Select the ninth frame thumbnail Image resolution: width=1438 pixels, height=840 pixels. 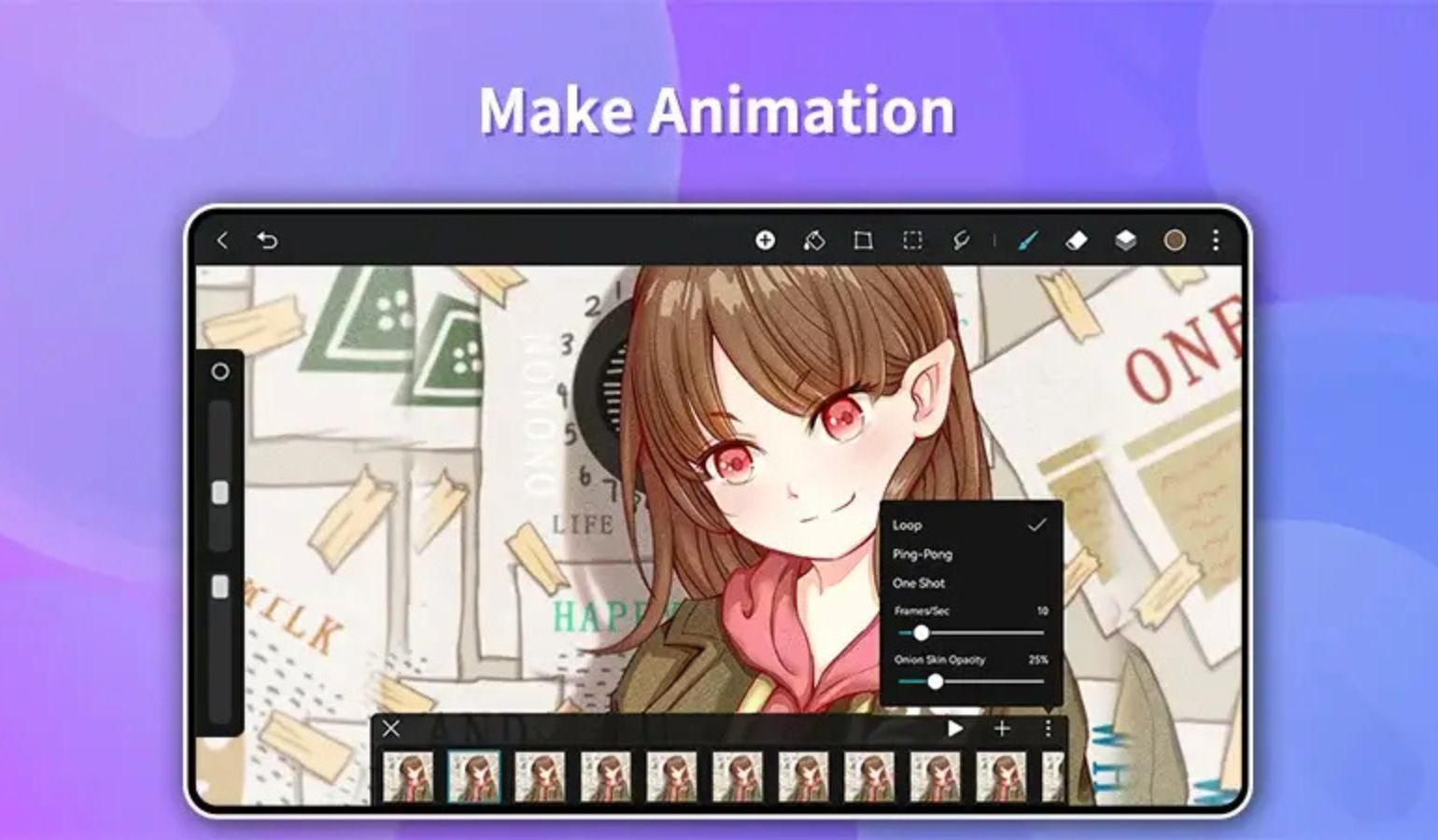click(x=935, y=777)
